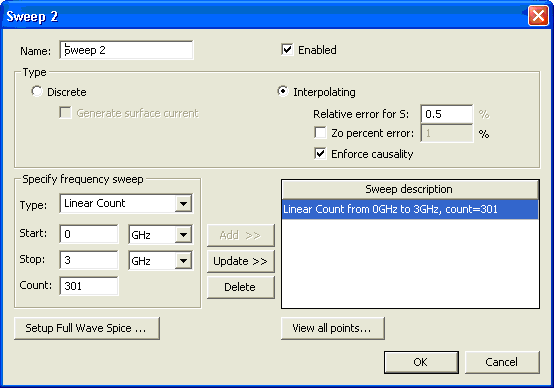
Task: Edit the Relative error for S field
Action: pos(447,114)
